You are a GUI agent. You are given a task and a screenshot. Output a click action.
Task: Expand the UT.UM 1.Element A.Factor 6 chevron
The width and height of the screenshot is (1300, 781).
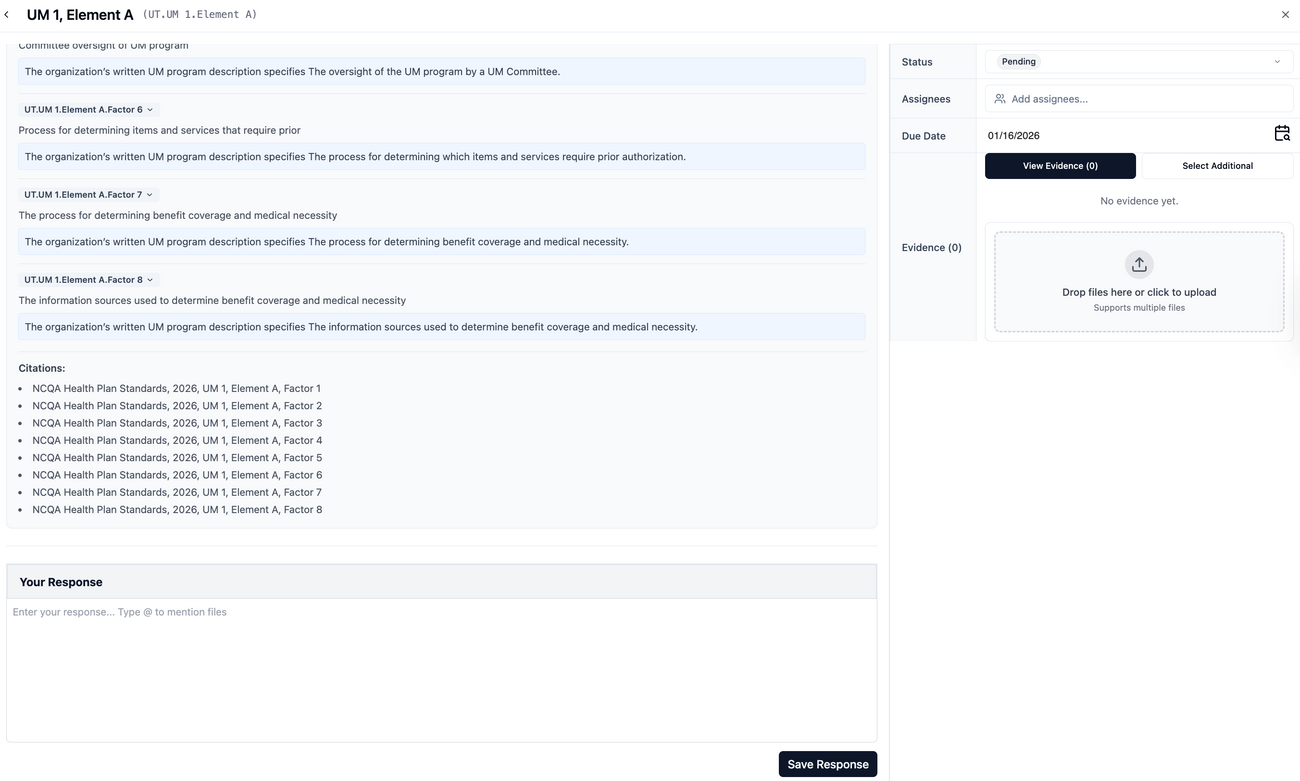tap(150, 109)
